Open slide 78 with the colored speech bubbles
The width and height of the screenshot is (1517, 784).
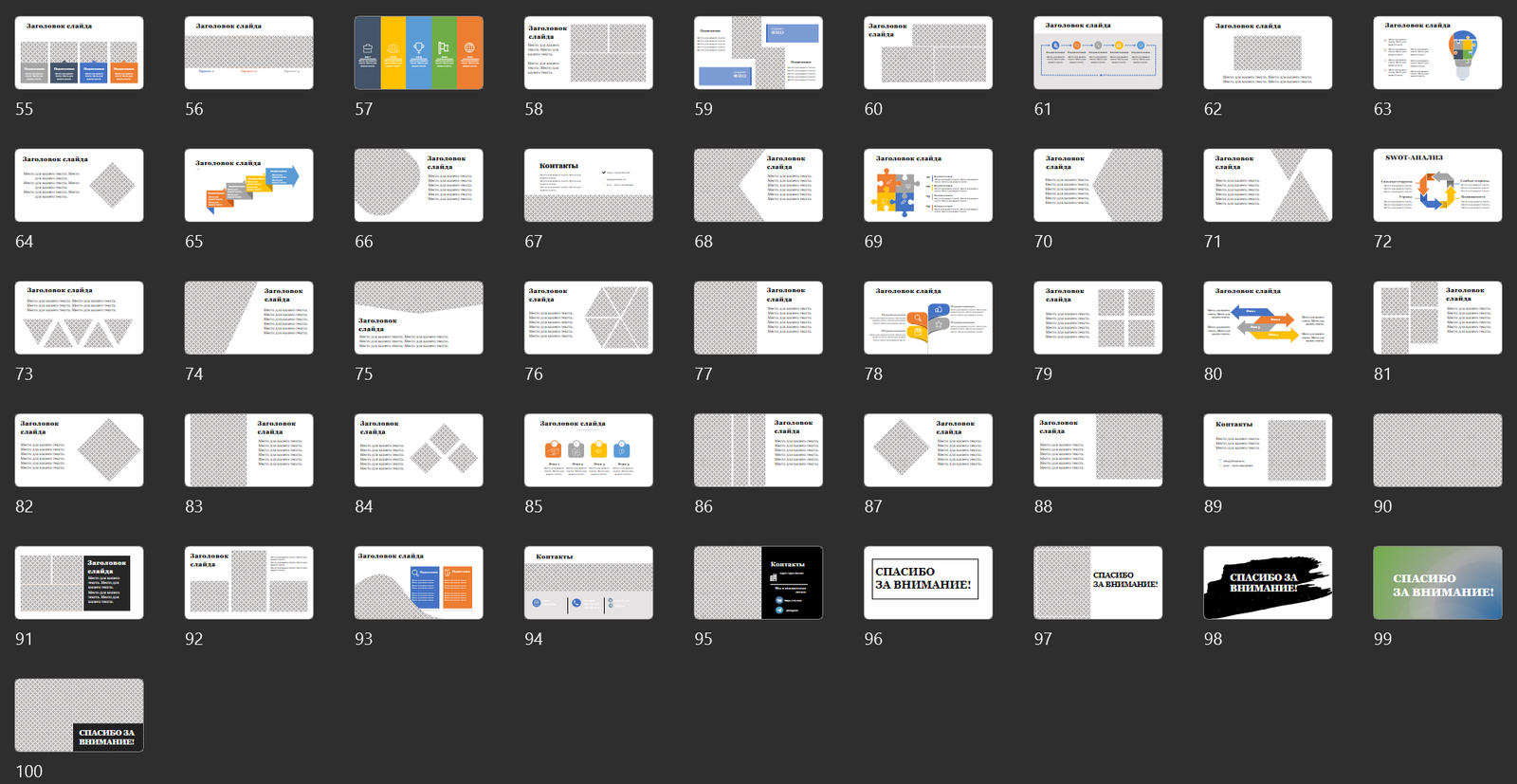click(927, 318)
